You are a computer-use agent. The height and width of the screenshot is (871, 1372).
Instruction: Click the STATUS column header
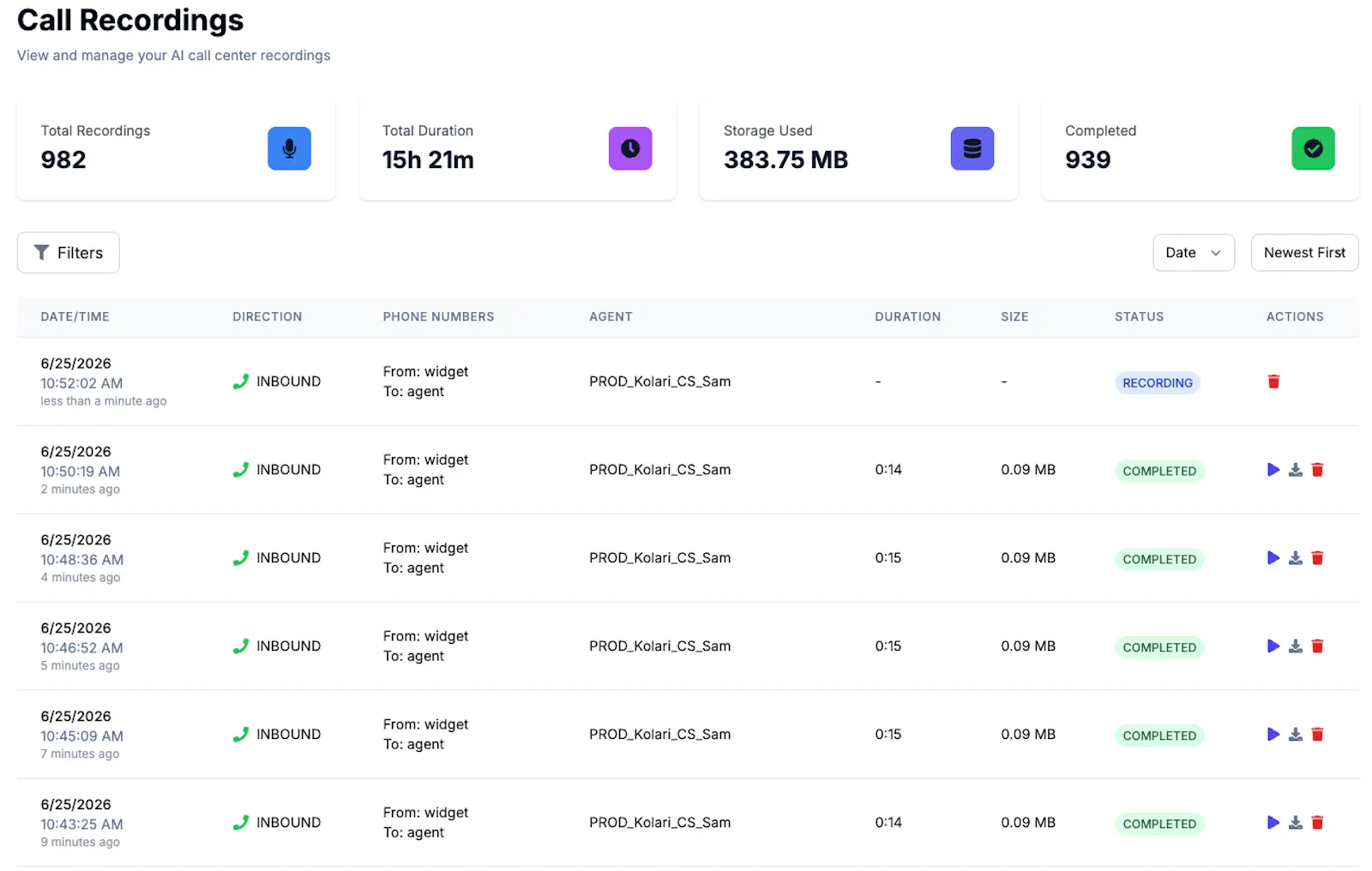[1140, 317]
